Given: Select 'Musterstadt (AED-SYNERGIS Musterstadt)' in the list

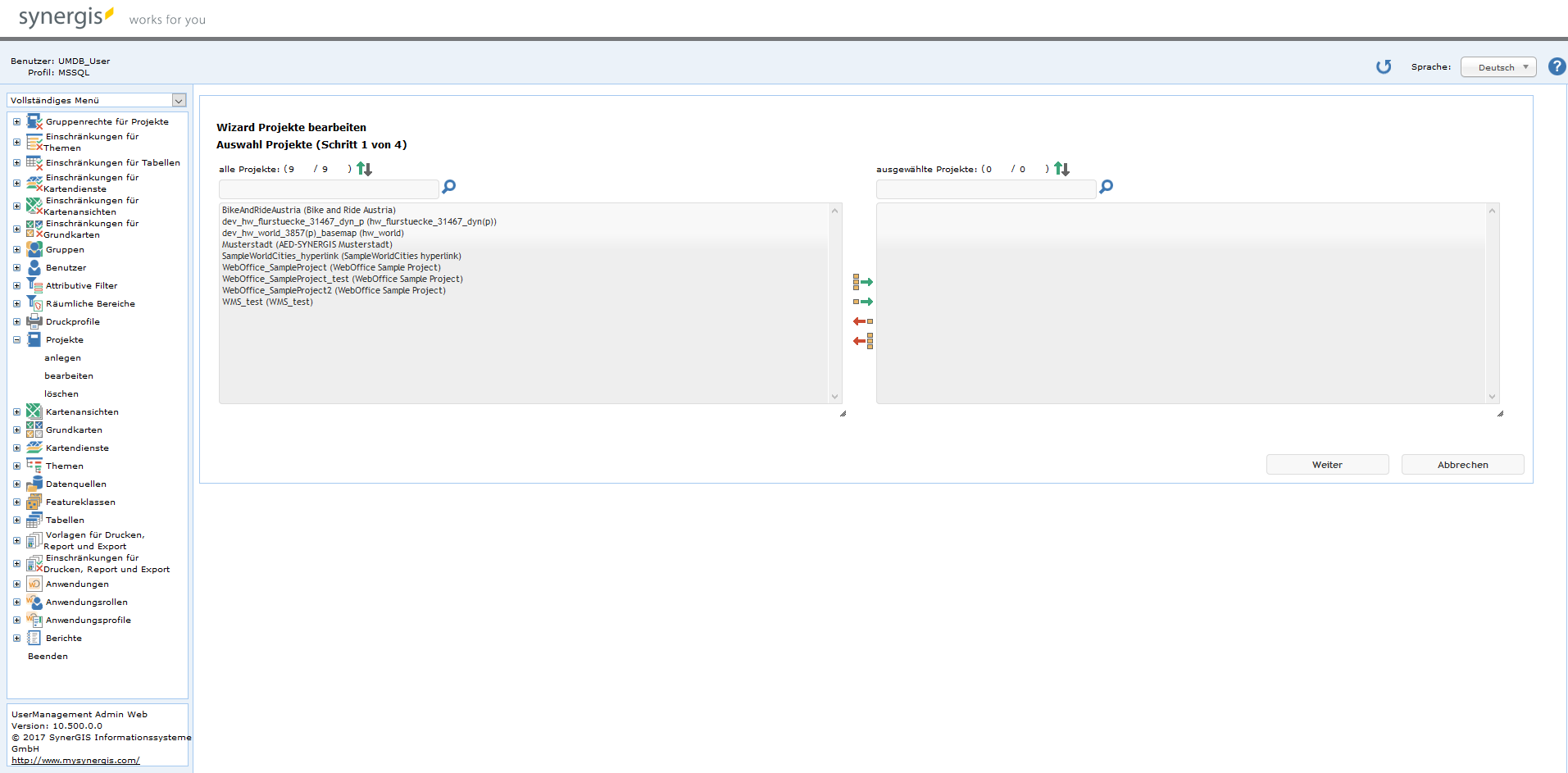Looking at the screenshot, I should coord(307,244).
